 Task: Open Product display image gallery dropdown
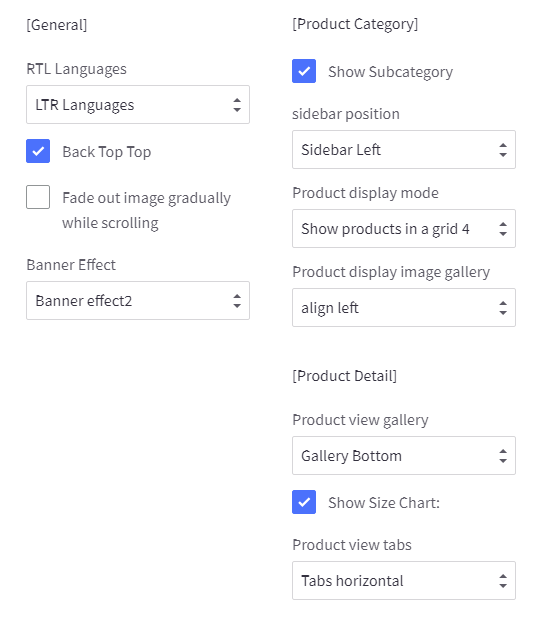404,308
